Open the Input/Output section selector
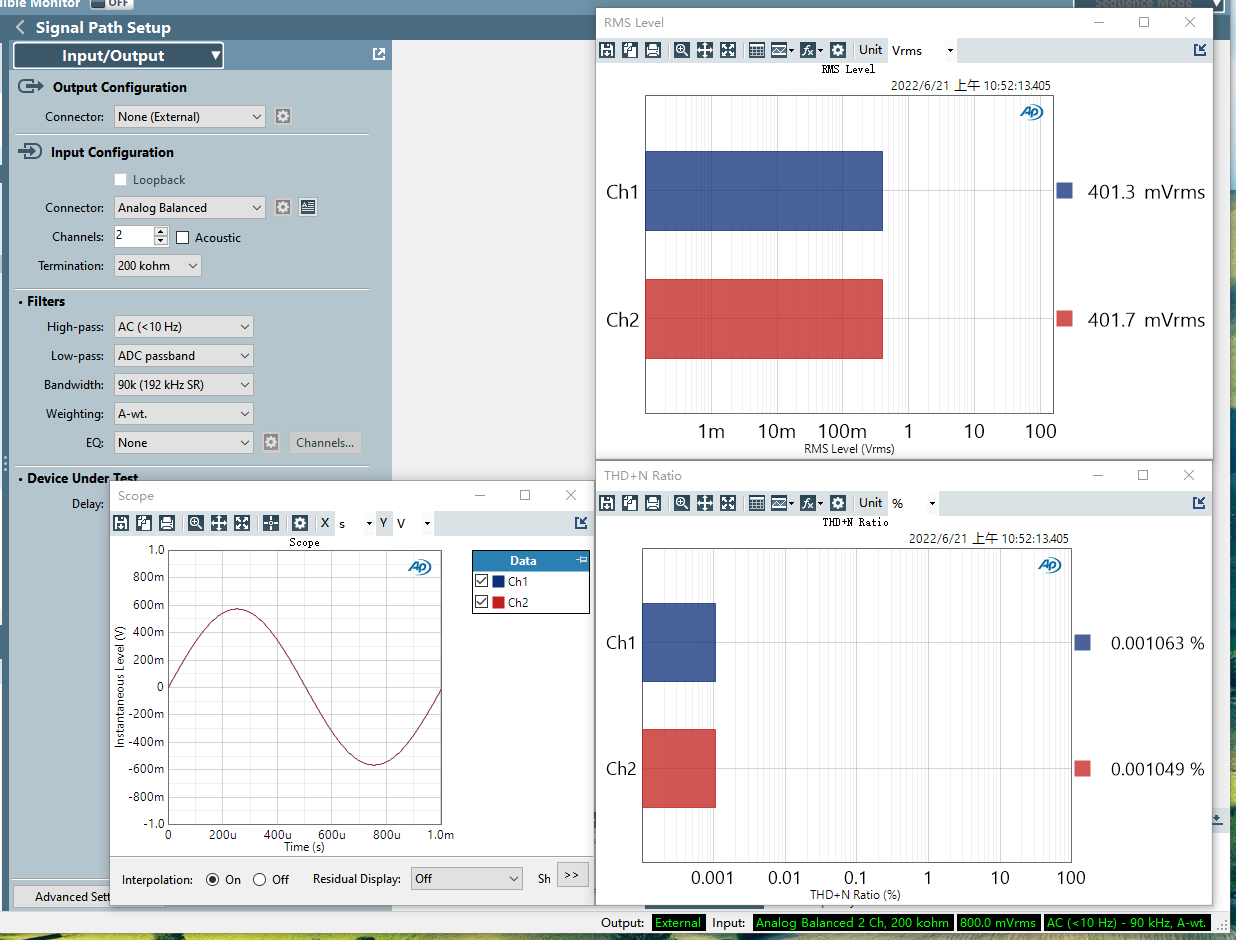 [x=118, y=56]
